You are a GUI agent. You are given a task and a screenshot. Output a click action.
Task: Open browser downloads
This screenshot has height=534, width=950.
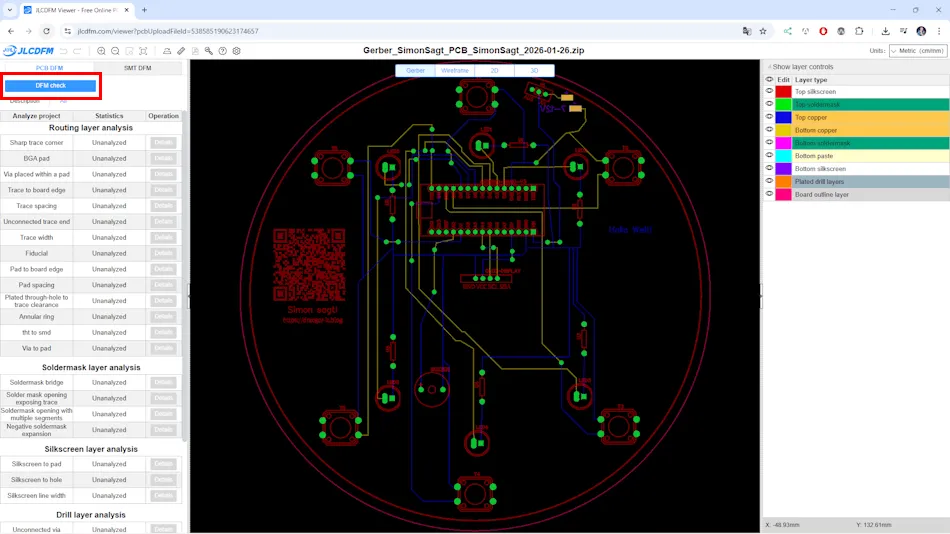tap(885, 31)
